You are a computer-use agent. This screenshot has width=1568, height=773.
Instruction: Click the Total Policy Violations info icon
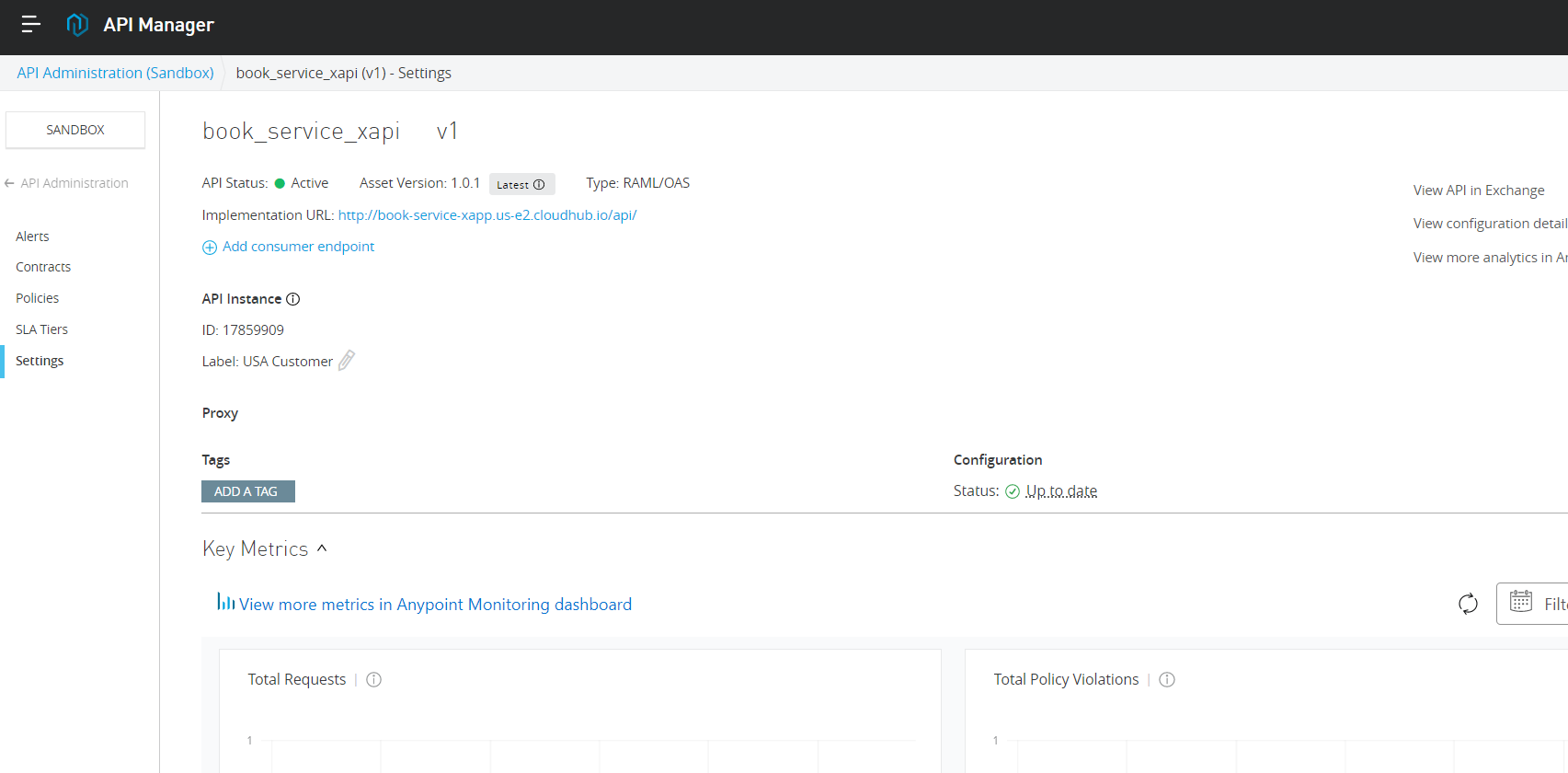(x=1167, y=680)
